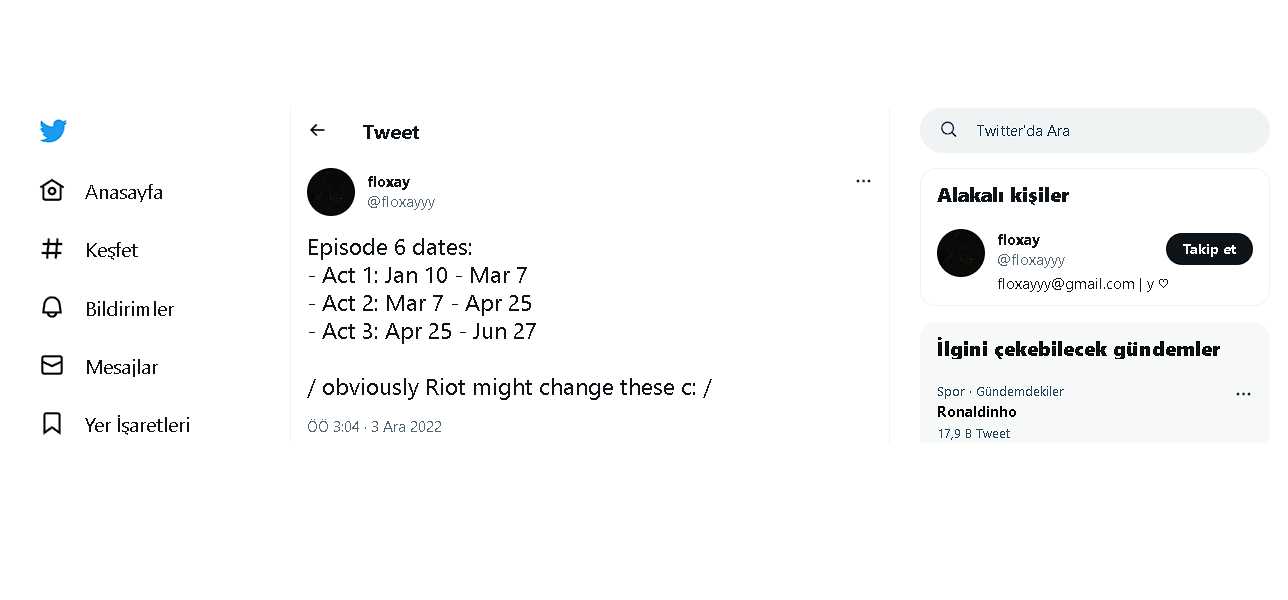
Task: Click the Mesajlar envelope icon
Action: pyautogui.click(x=52, y=366)
